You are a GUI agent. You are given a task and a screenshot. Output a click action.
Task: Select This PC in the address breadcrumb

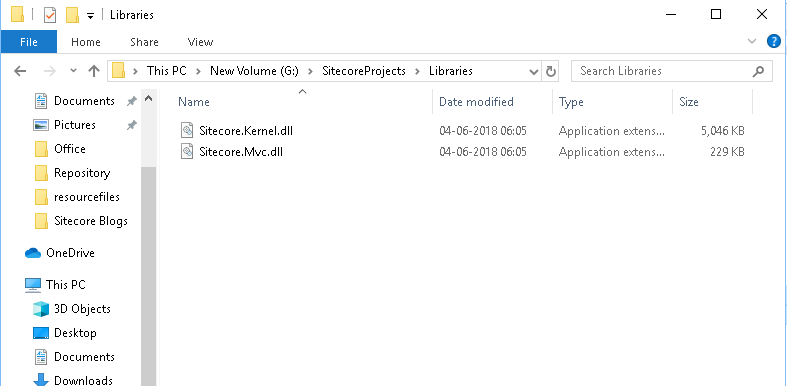coord(166,71)
